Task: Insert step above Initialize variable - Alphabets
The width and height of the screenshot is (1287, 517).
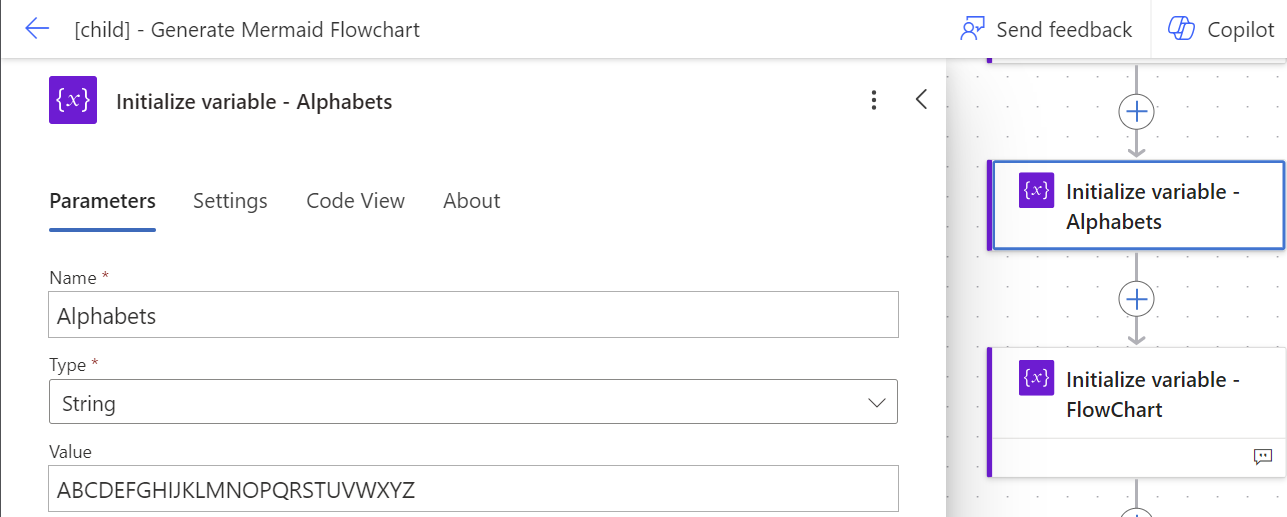Action: tap(1136, 111)
